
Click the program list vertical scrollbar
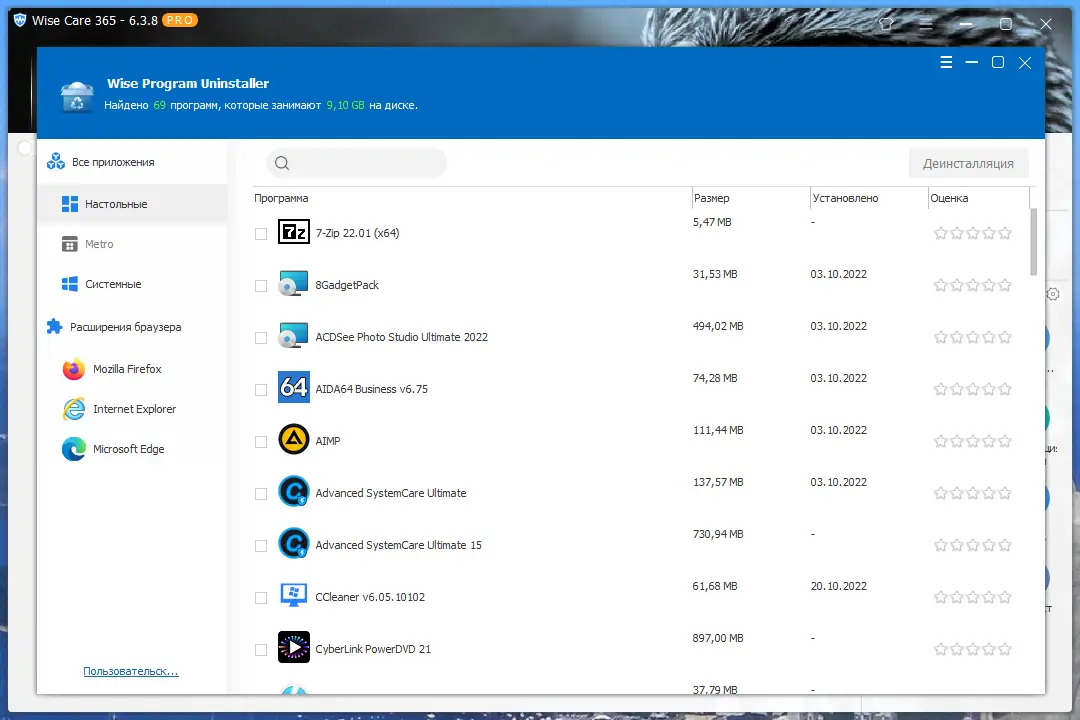pyautogui.click(x=1033, y=241)
